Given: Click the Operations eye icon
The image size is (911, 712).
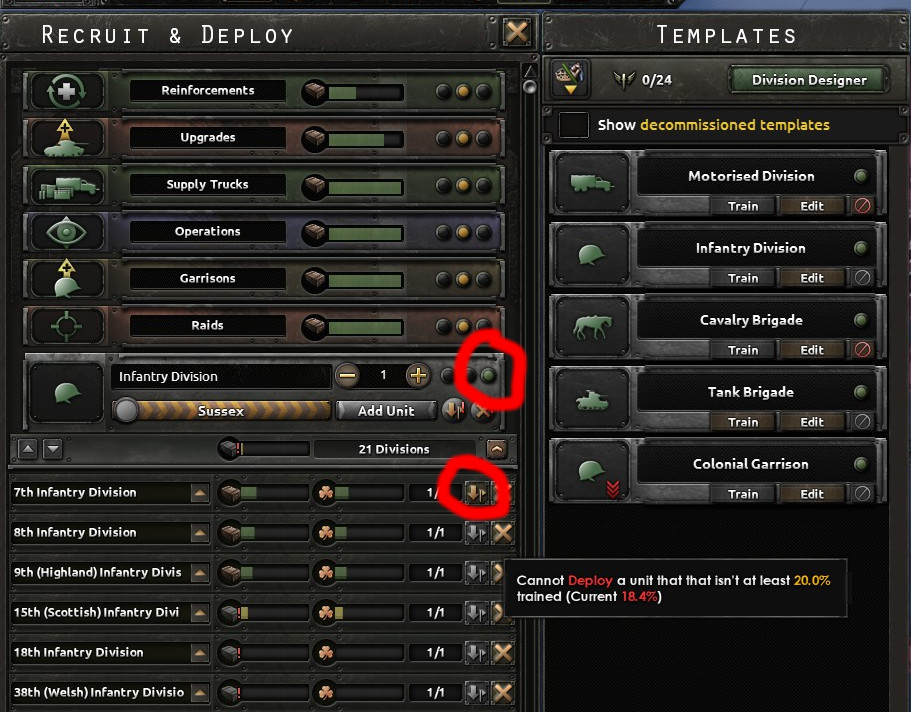Looking at the screenshot, I should (x=66, y=232).
